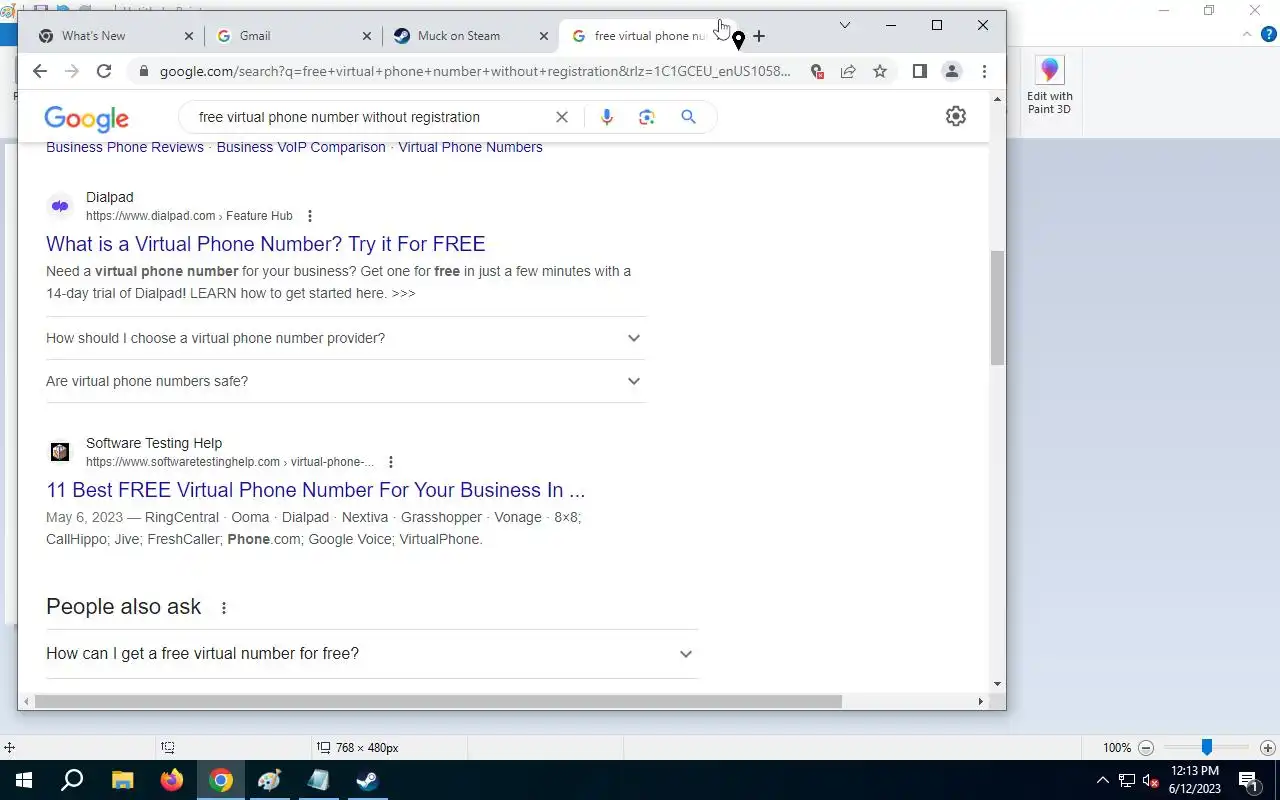1280x800 pixels.
Task: Edit with Paint 3D button
Action: [x=1049, y=86]
